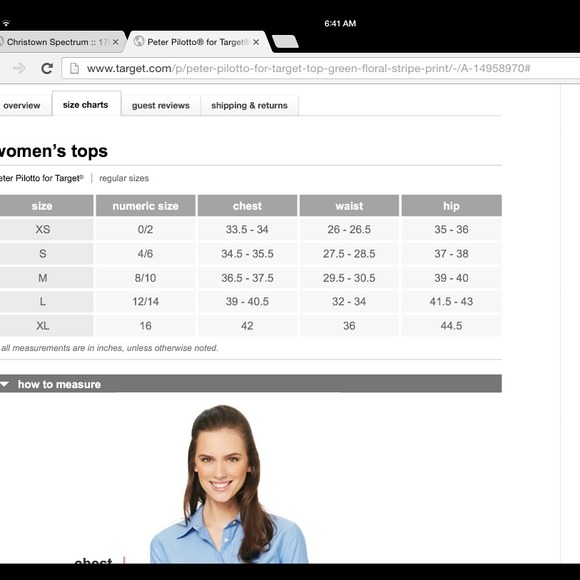Click the regular sizes link

tap(124, 178)
